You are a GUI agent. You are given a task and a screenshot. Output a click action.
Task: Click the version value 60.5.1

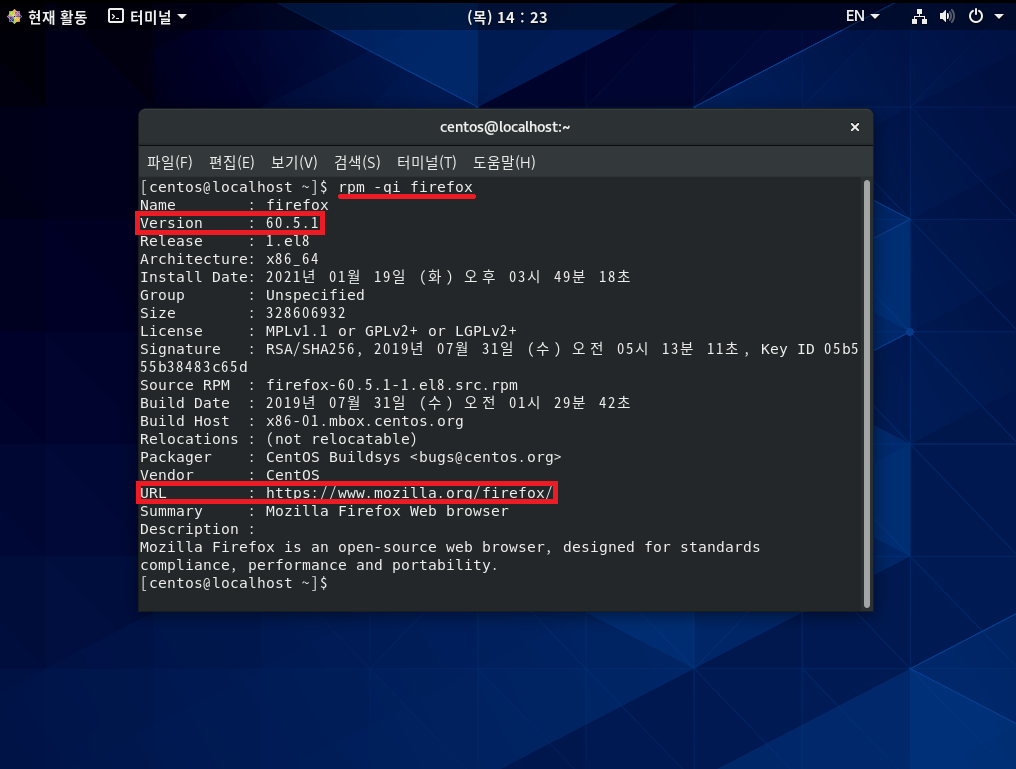pos(292,224)
